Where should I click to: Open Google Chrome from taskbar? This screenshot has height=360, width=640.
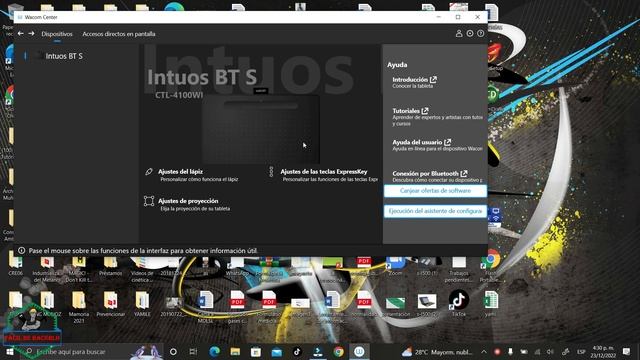point(338,351)
